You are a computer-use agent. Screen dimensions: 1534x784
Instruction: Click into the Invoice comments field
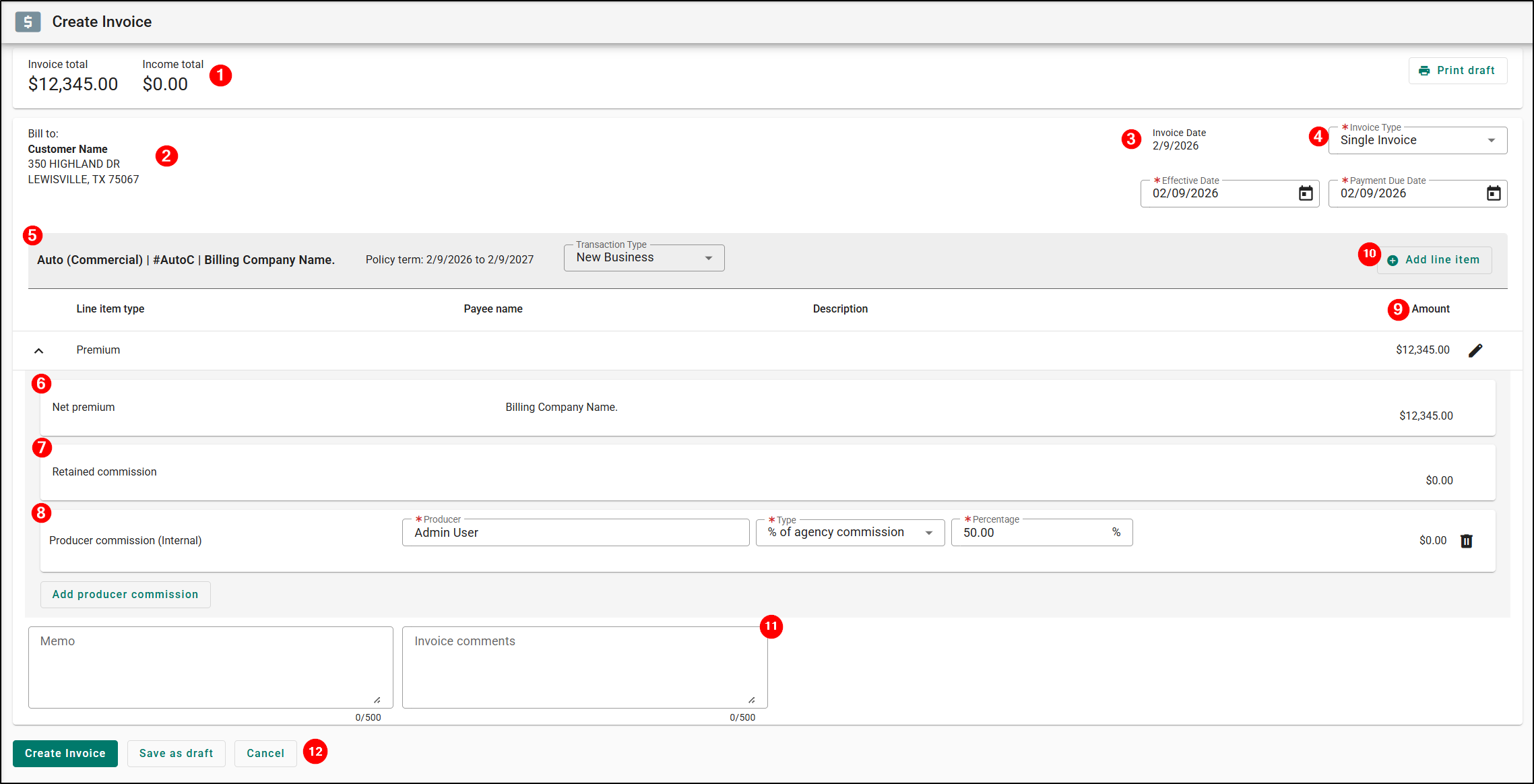point(584,667)
